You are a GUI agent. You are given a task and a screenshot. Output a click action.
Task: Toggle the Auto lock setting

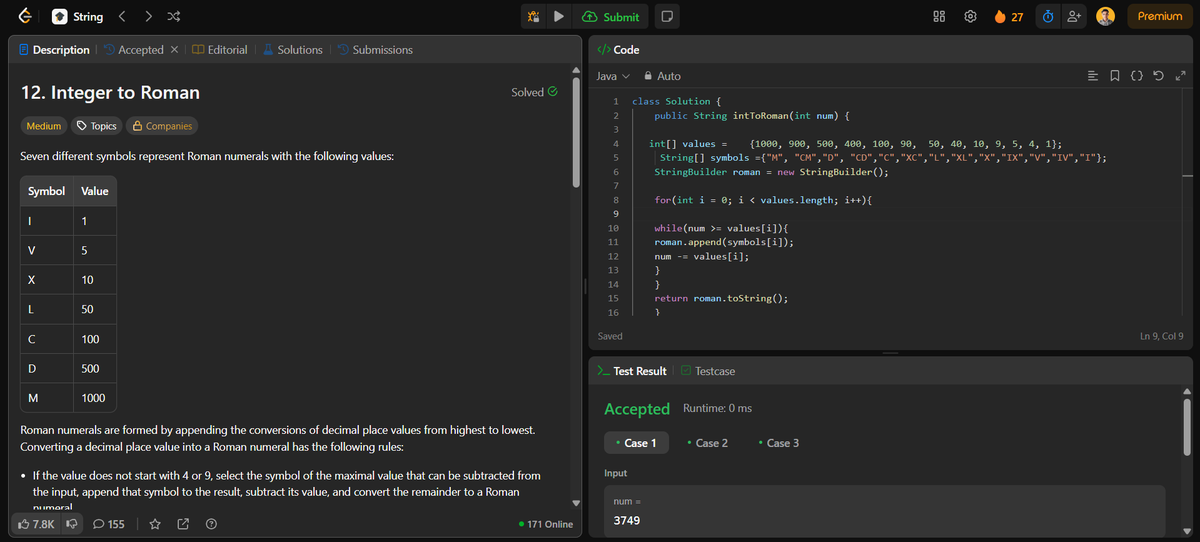[662, 76]
